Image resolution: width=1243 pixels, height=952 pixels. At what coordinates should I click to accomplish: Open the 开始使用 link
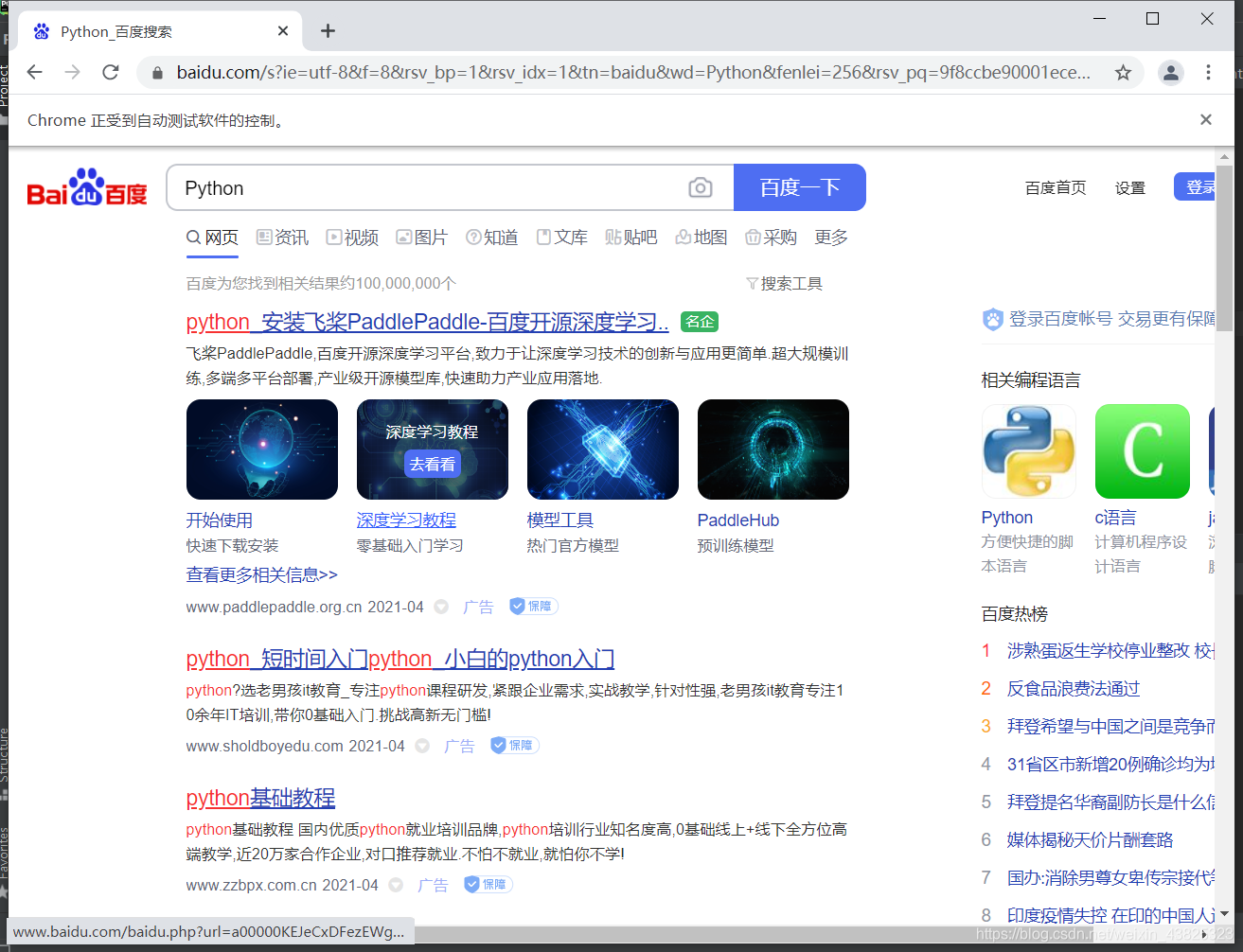coord(220,520)
